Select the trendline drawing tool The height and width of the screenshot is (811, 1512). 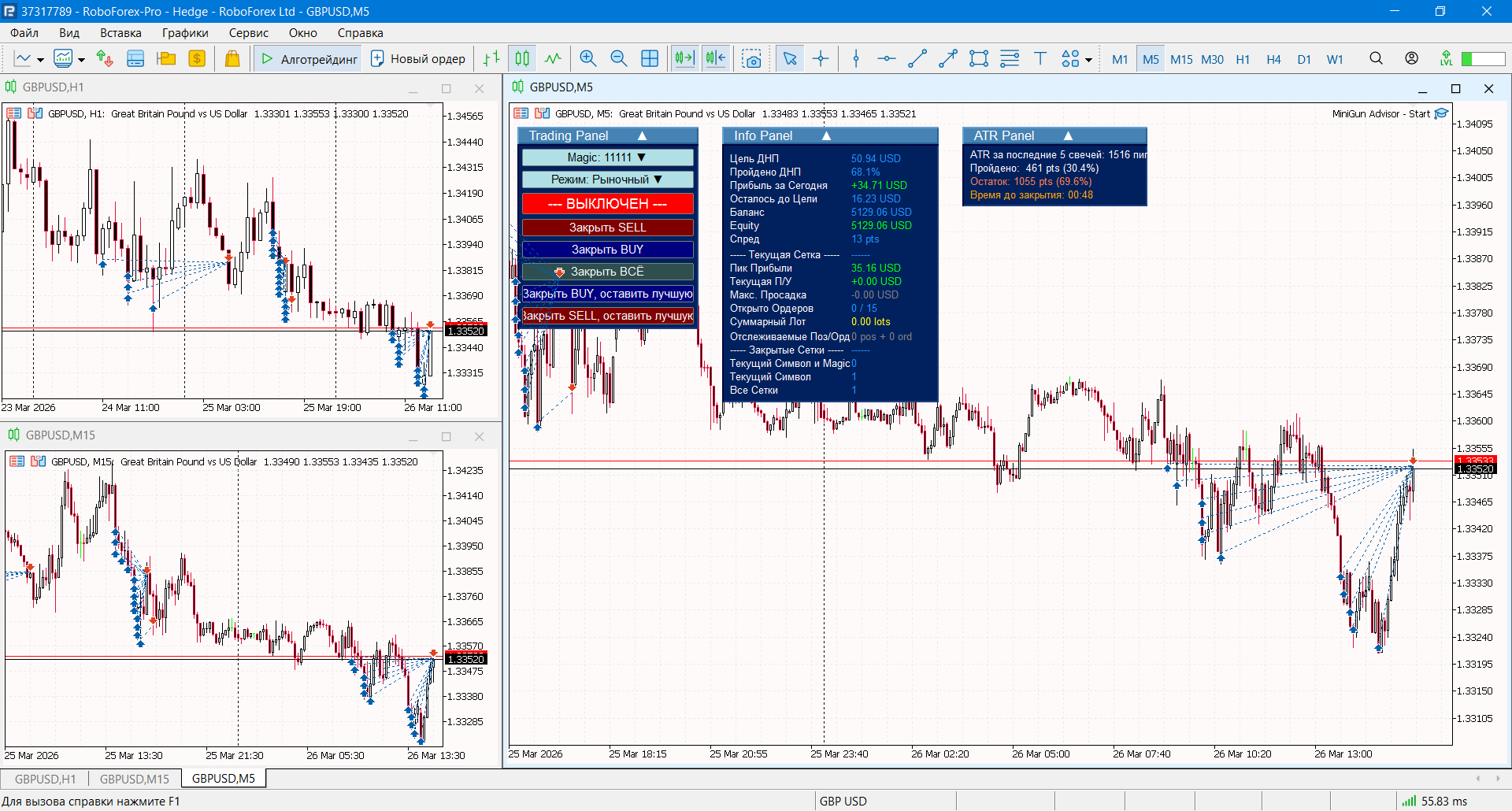click(917, 59)
